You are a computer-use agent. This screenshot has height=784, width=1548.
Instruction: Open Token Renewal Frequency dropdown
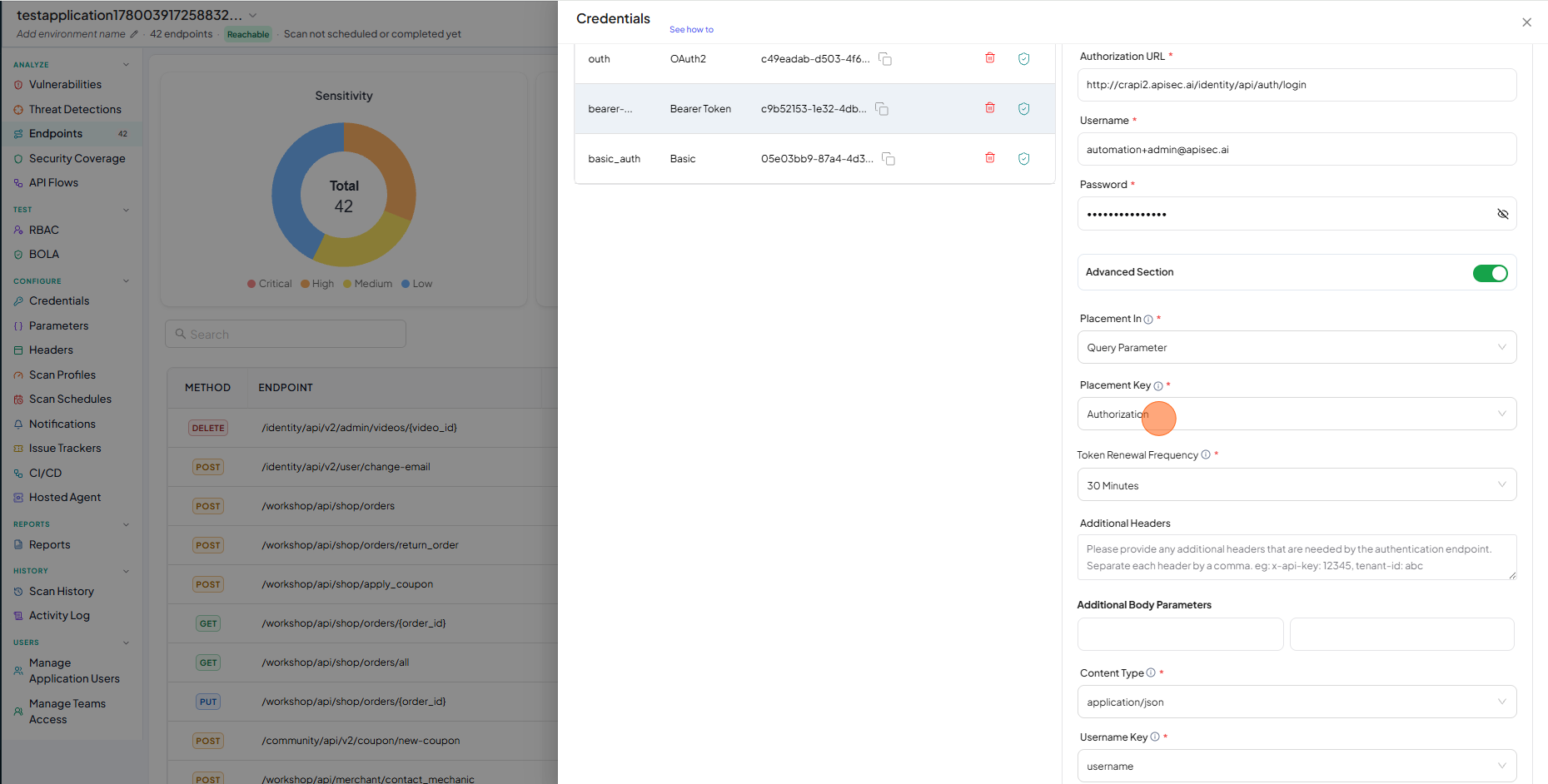pos(1297,484)
